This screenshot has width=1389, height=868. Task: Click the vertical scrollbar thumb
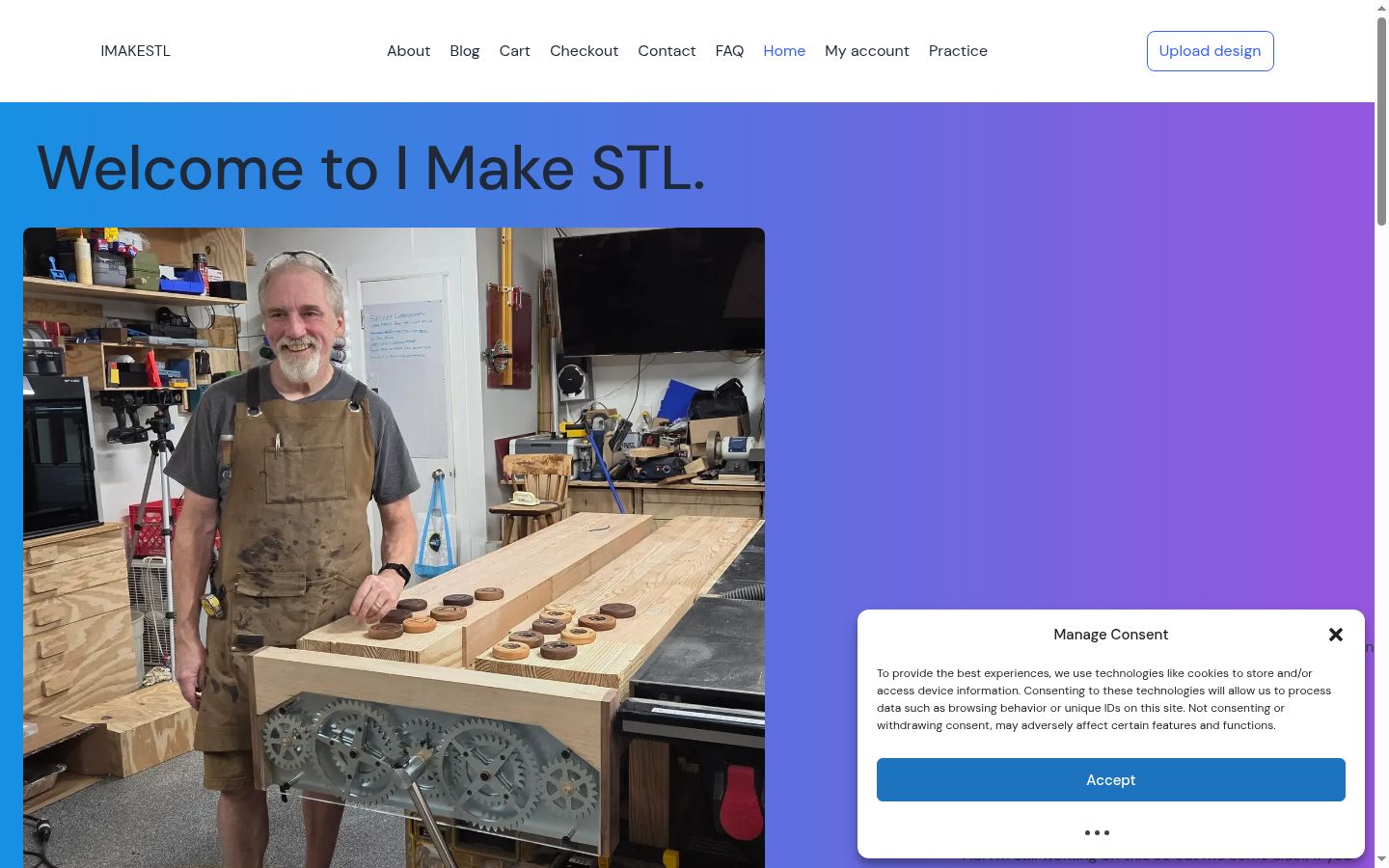(x=1381, y=121)
